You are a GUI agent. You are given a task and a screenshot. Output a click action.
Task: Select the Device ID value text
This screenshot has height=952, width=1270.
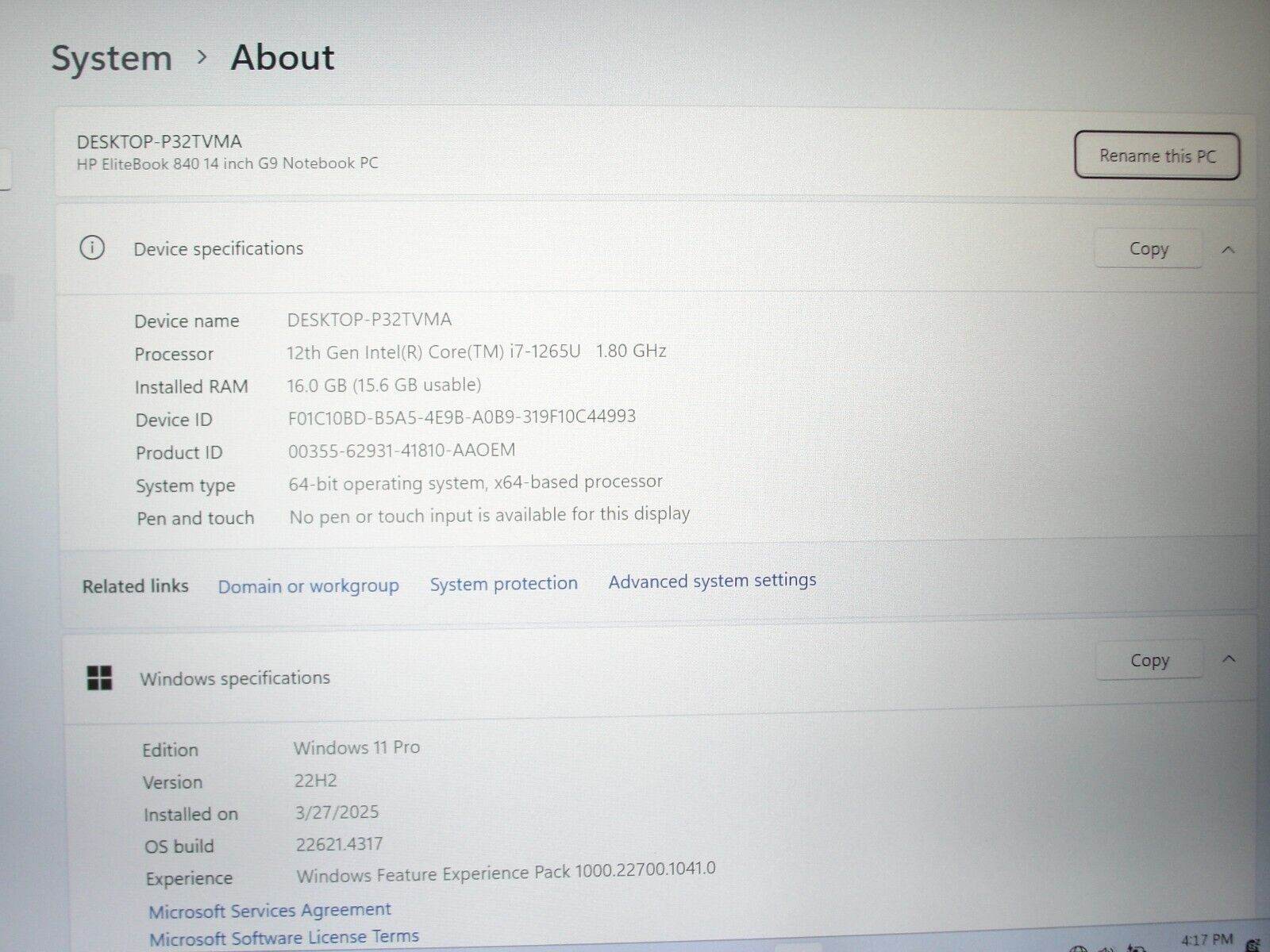[461, 416]
